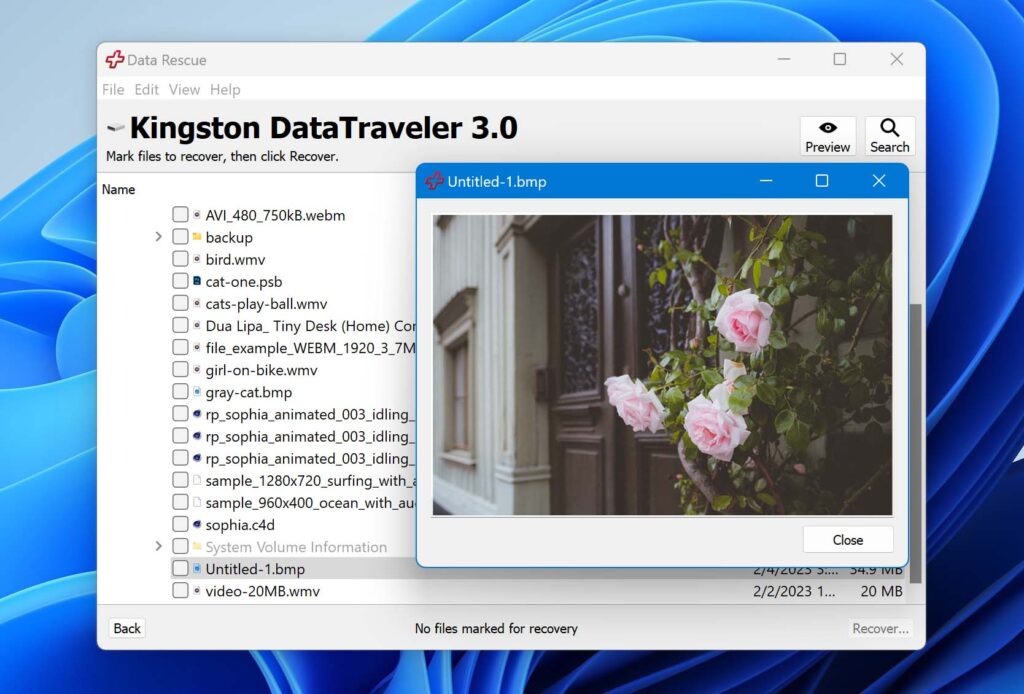Expand System Volume Information
Screen dimensions: 1024x694
click(x=158, y=546)
